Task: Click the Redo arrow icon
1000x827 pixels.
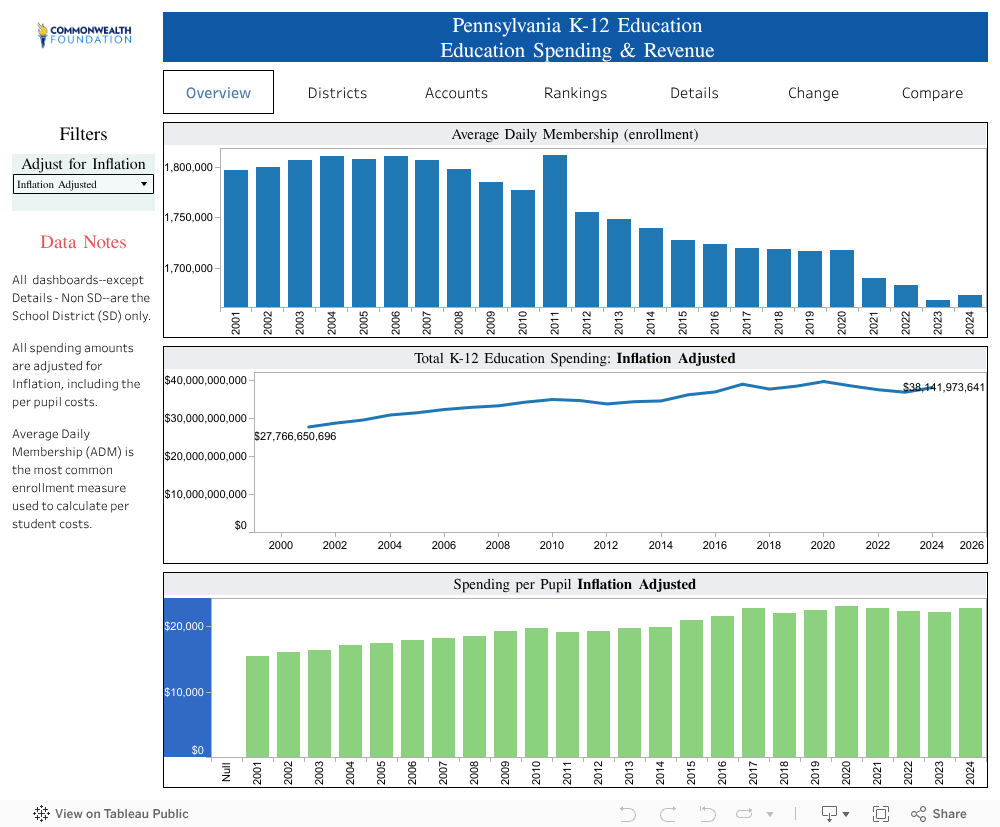Action: [x=668, y=814]
